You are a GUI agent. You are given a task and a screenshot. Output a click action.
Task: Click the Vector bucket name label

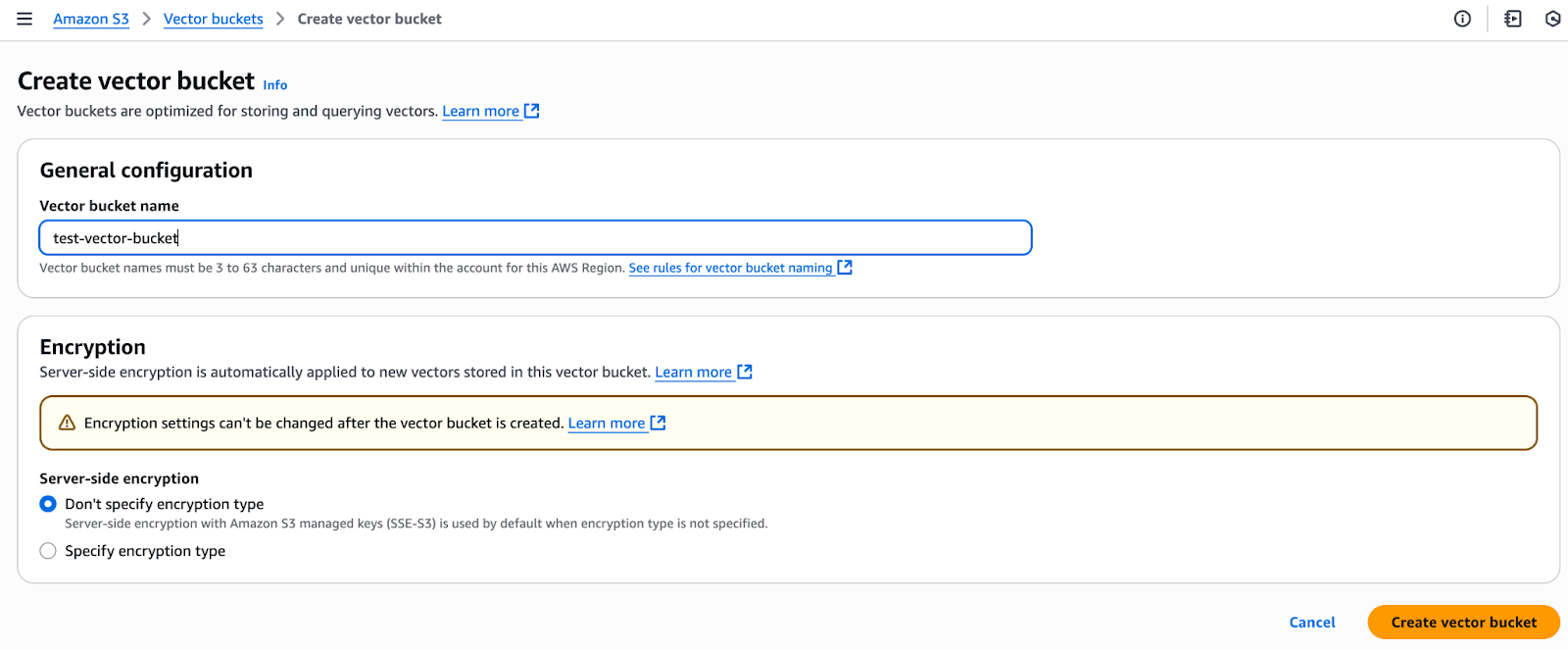tap(109, 206)
